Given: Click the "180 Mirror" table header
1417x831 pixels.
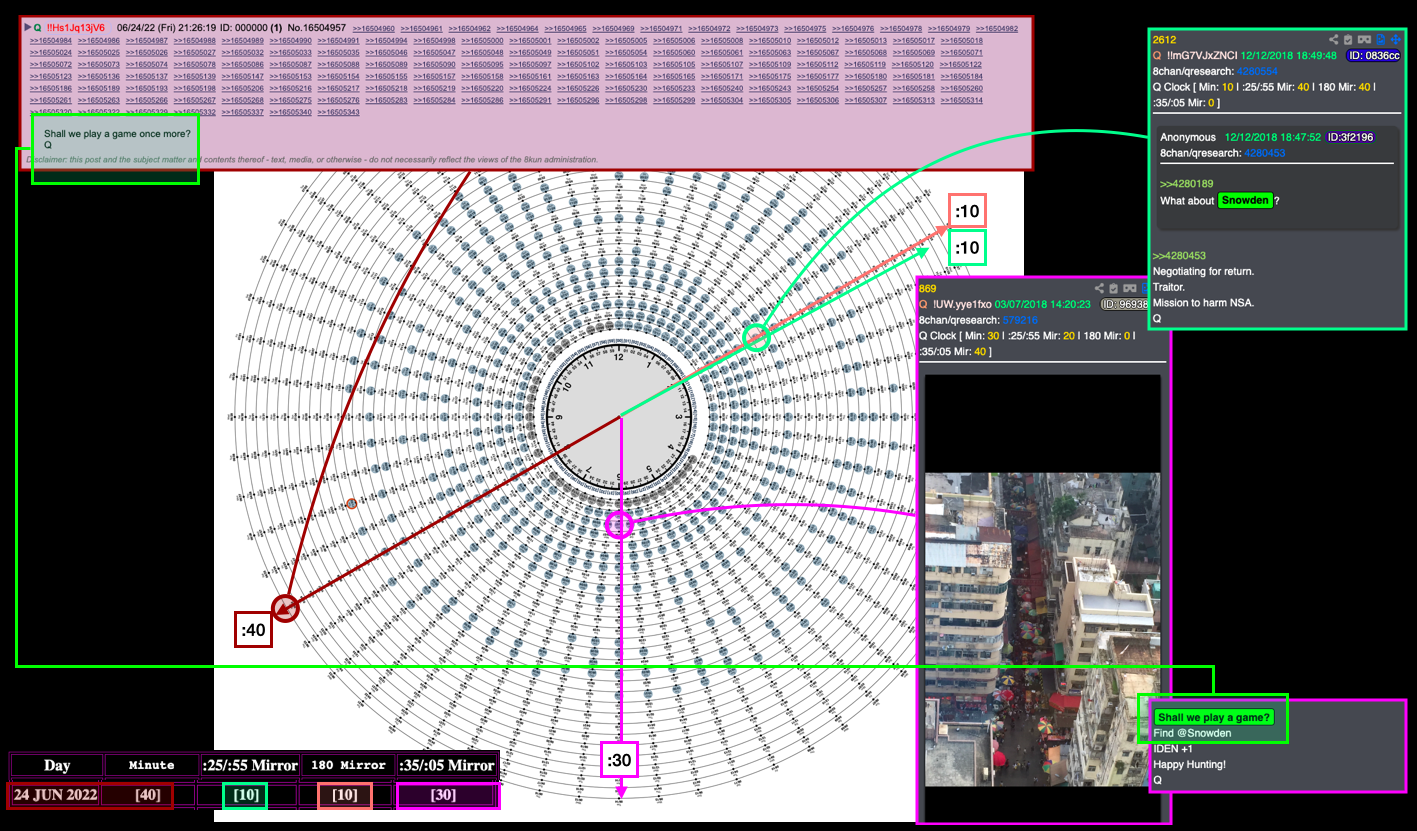Looking at the screenshot, I should [347, 766].
